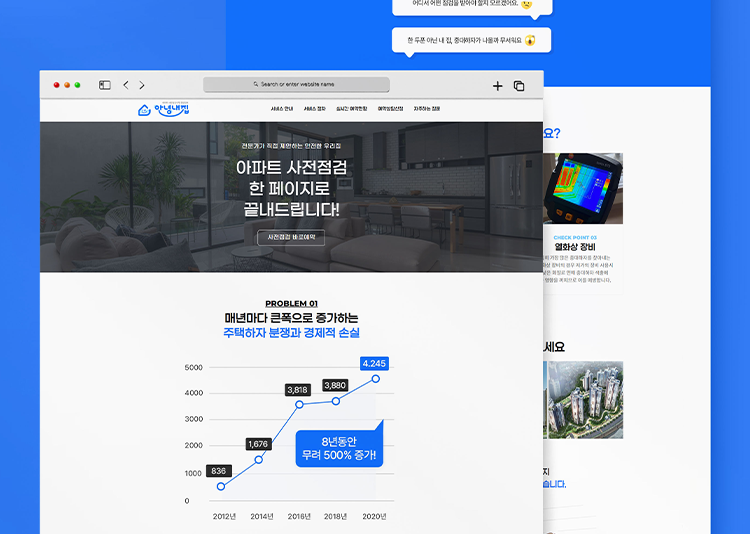The height and width of the screenshot is (534, 750).
Task: Click the 2018 data point on chart
Action: pyautogui.click(x=336, y=401)
